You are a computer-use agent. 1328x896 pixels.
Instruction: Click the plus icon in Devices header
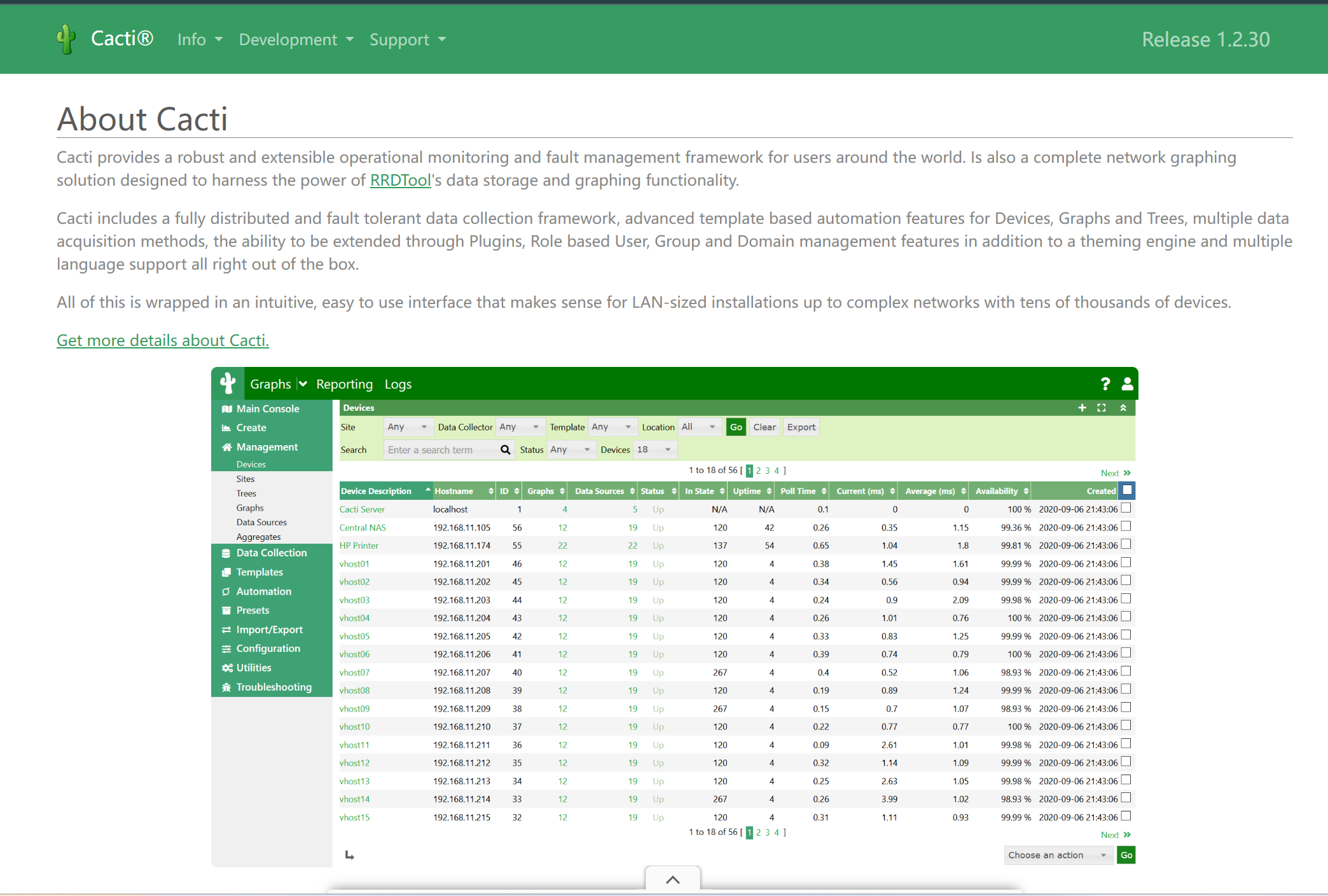click(x=1082, y=408)
